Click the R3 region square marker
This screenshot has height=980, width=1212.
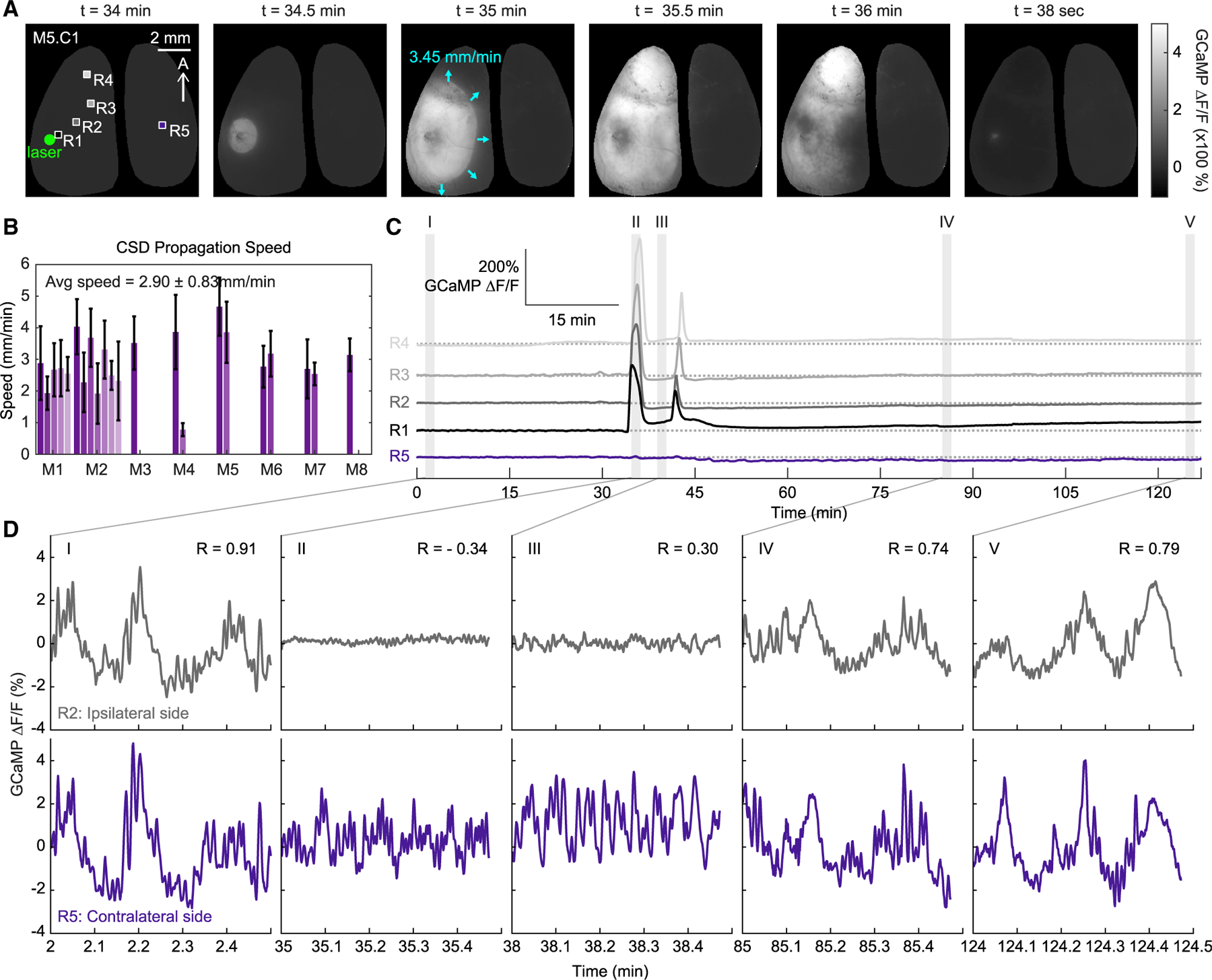point(90,104)
